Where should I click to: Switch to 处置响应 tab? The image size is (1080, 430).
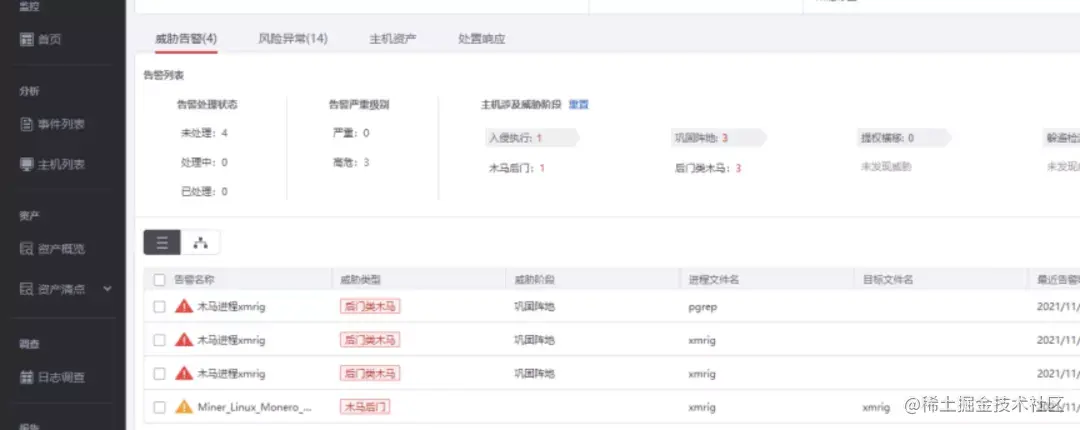[481, 39]
